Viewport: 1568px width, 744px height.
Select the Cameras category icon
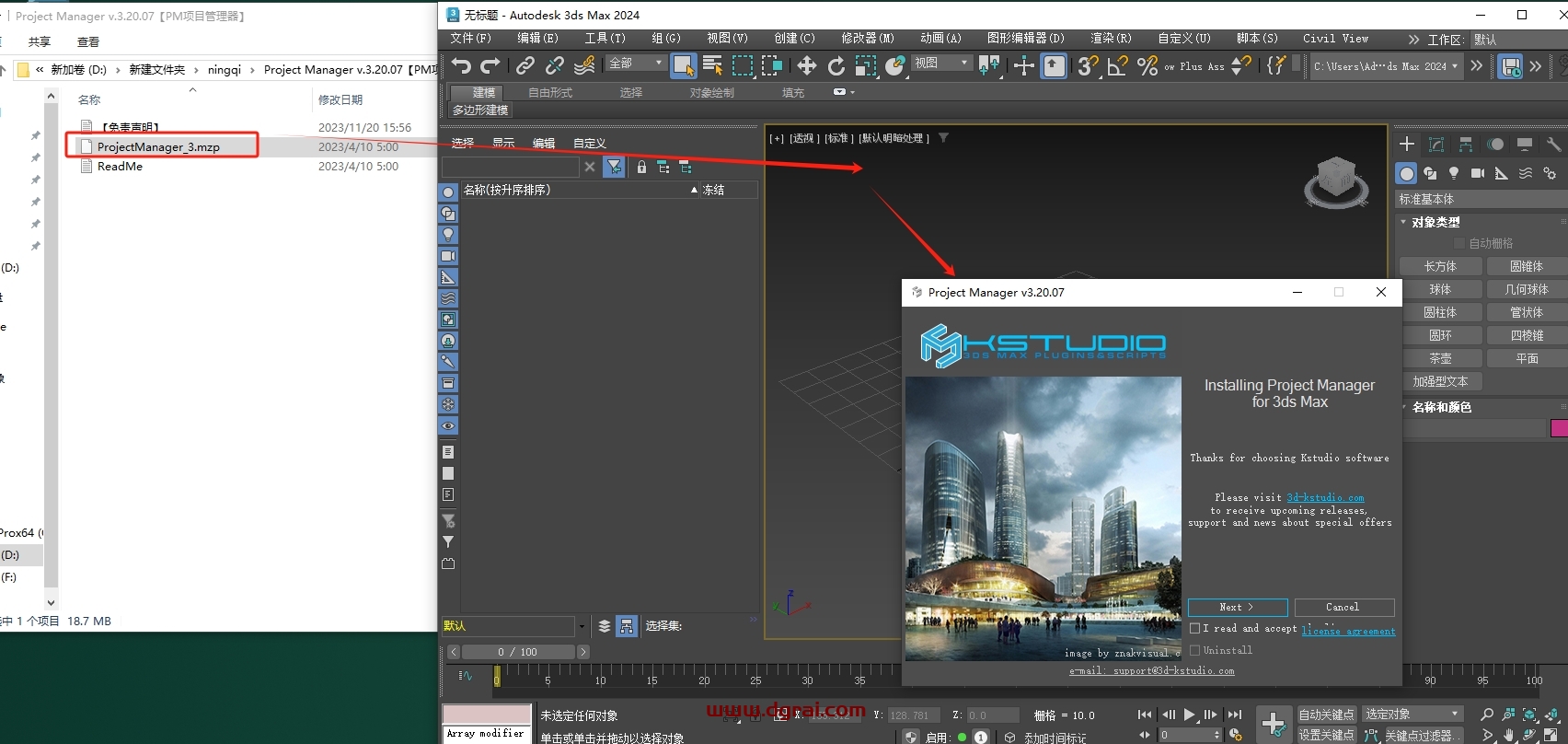(x=1478, y=173)
